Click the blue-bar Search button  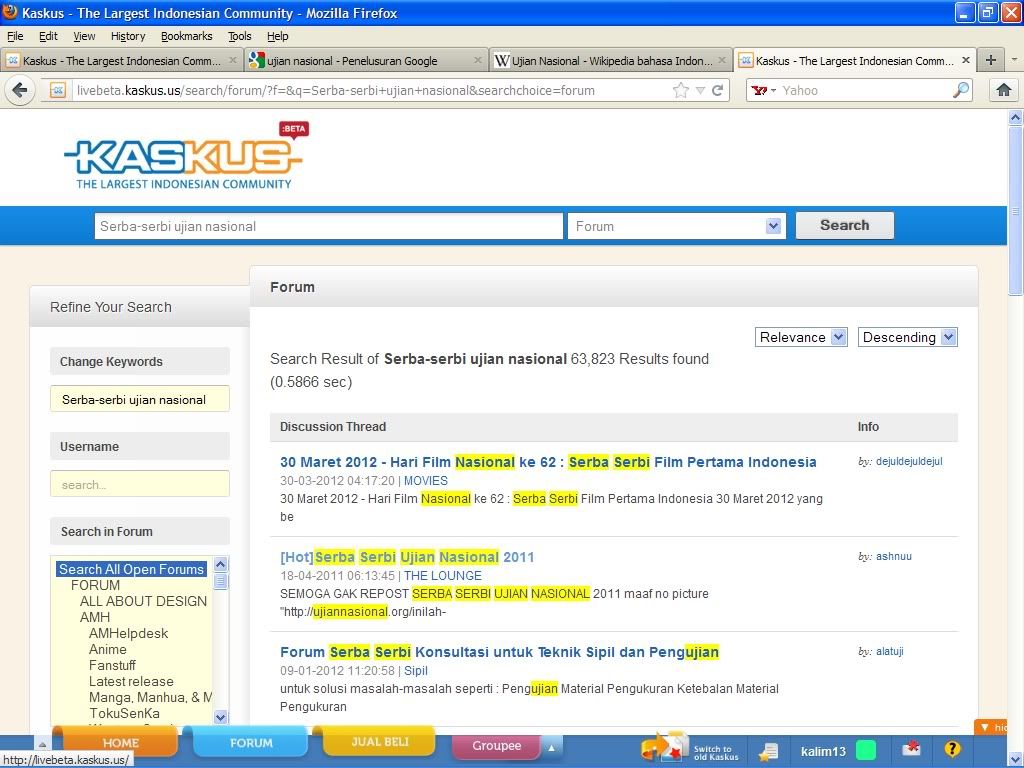click(x=844, y=225)
